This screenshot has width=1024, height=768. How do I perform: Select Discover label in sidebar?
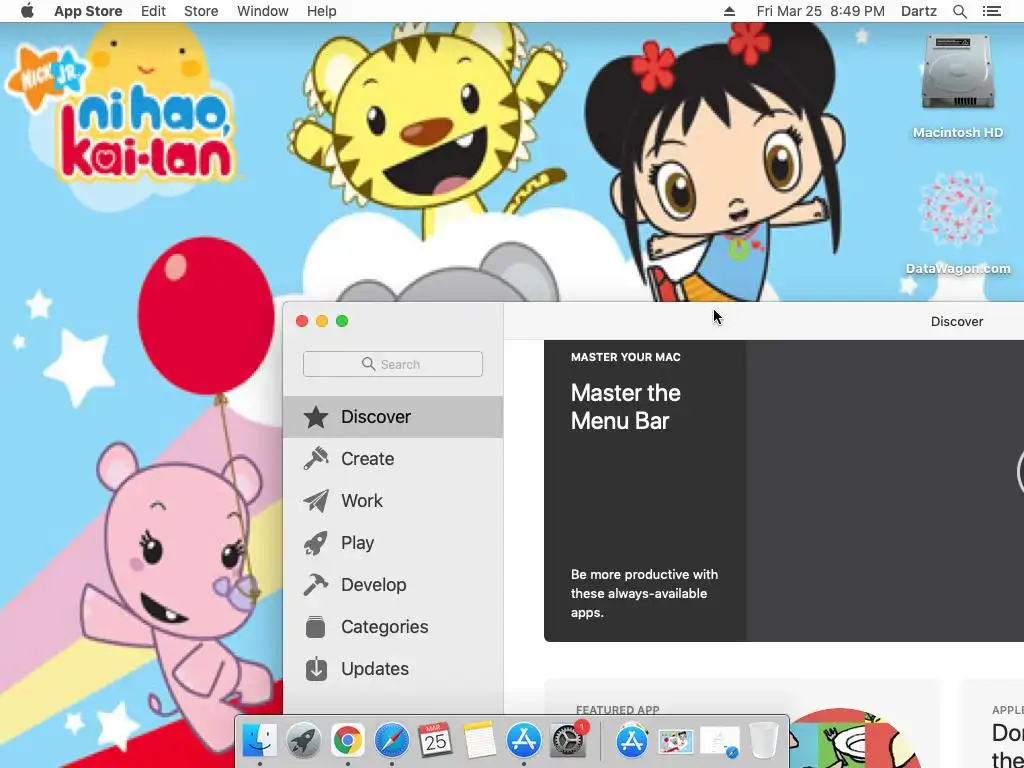point(376,417)
